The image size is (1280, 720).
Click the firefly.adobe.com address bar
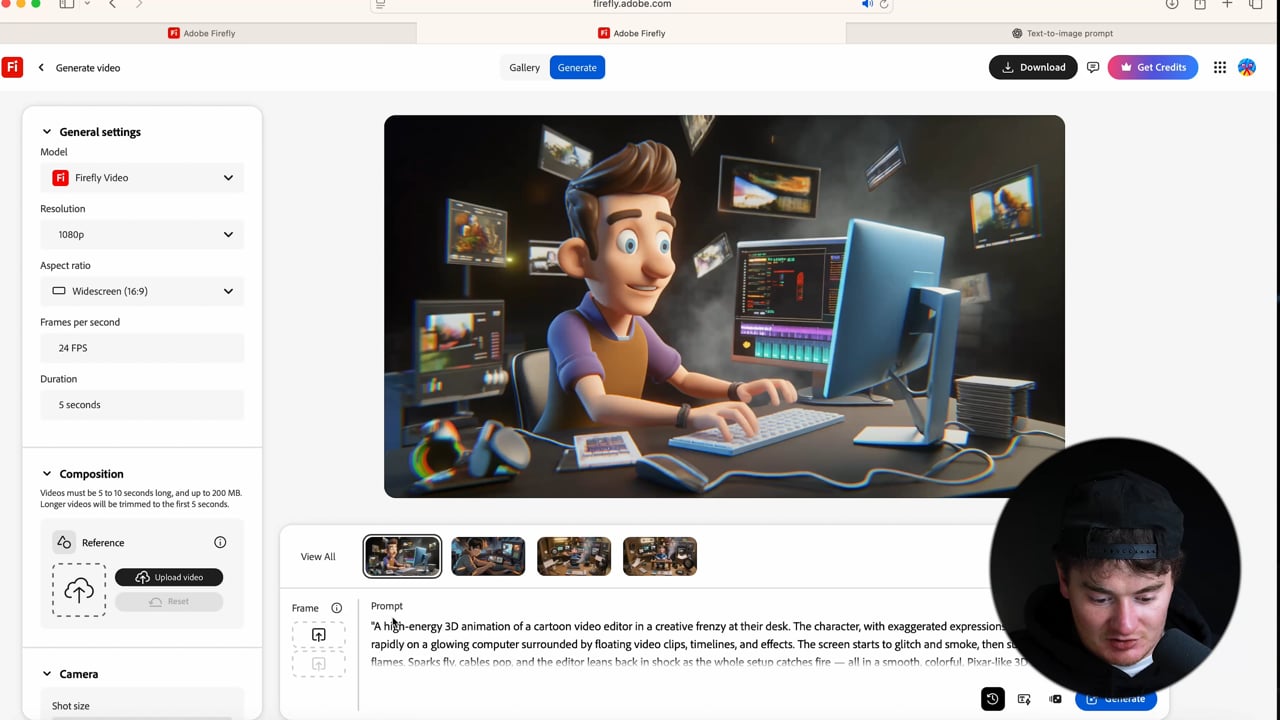[x=632, y=5]
